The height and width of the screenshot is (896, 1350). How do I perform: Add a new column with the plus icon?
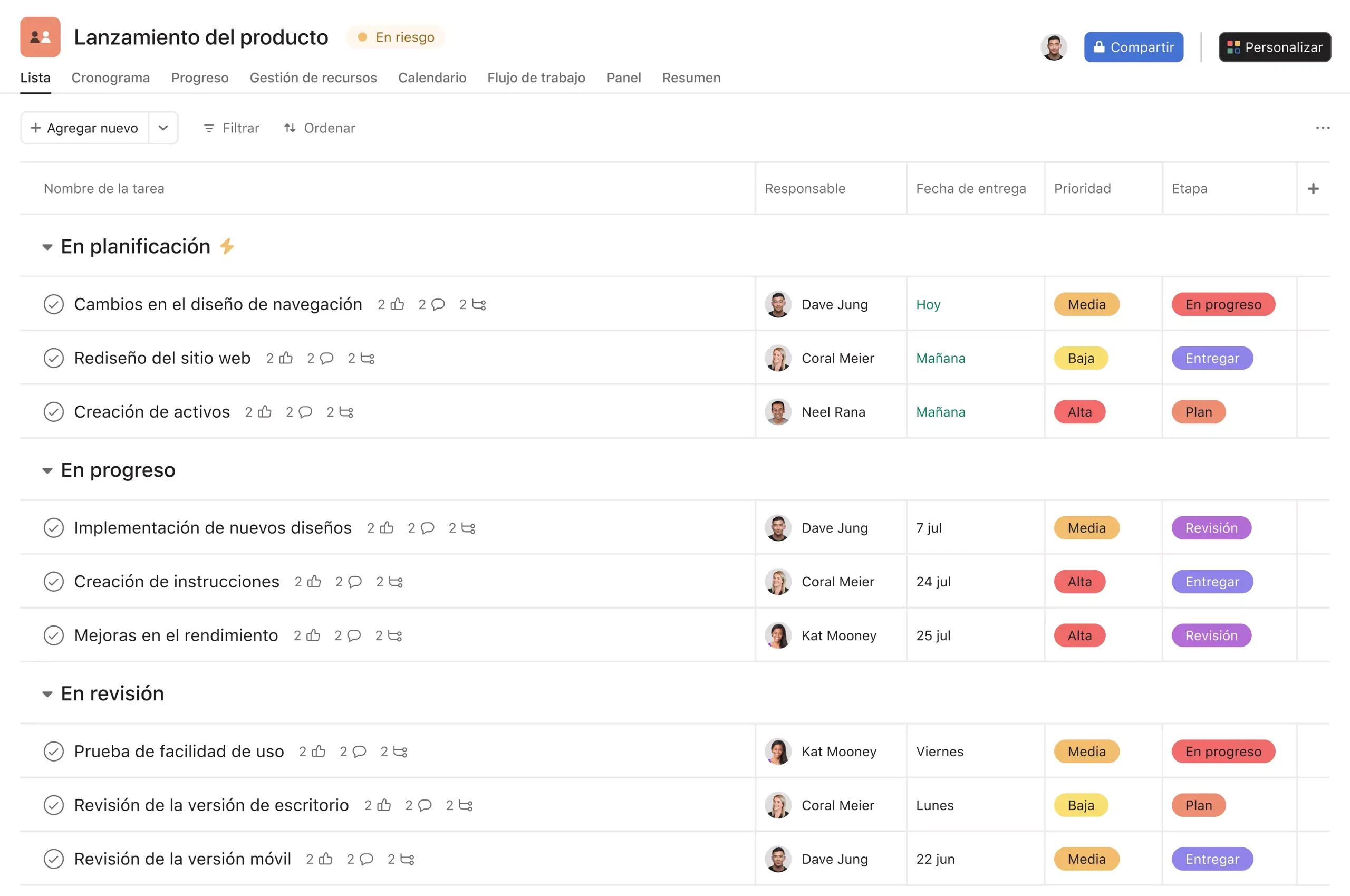click(x=1314, y=188)
